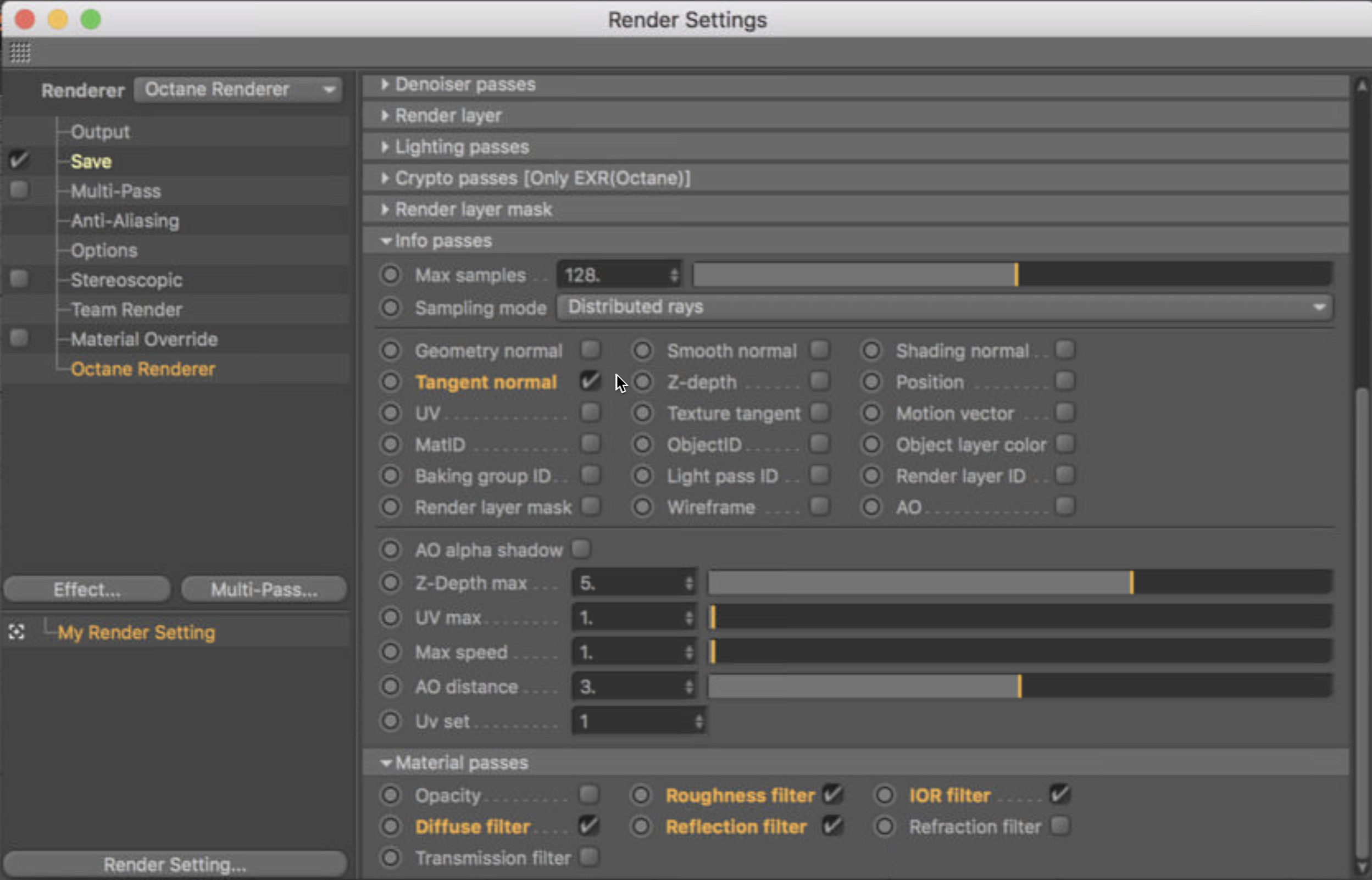Enable the Multi-Pass checkbox in the sidebar

pos(19,190)
